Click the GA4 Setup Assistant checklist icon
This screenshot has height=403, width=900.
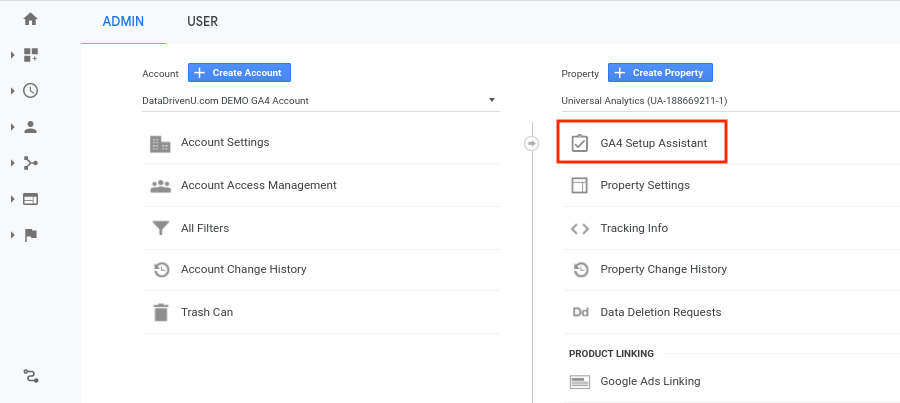pos(580,143)
